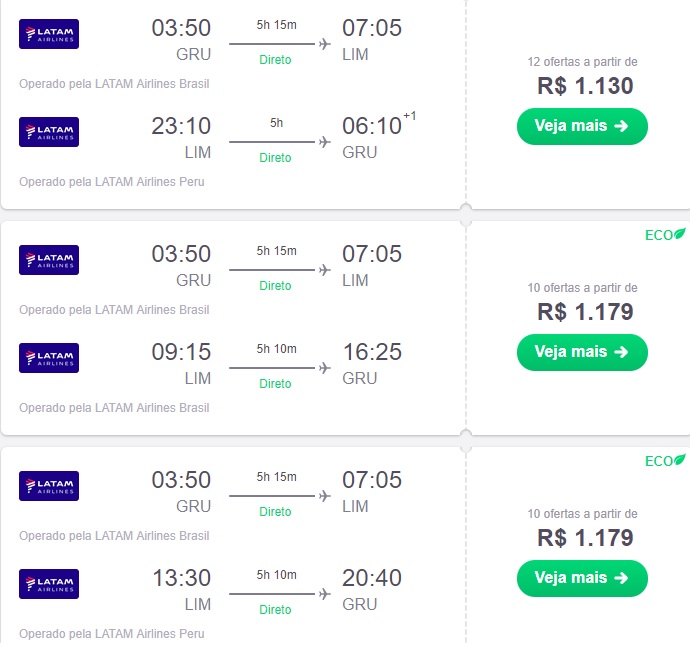Click the LATAM logo beside the 09:15 departure
Viewport: 690px width, 648px height.
[x=49, y=358]
